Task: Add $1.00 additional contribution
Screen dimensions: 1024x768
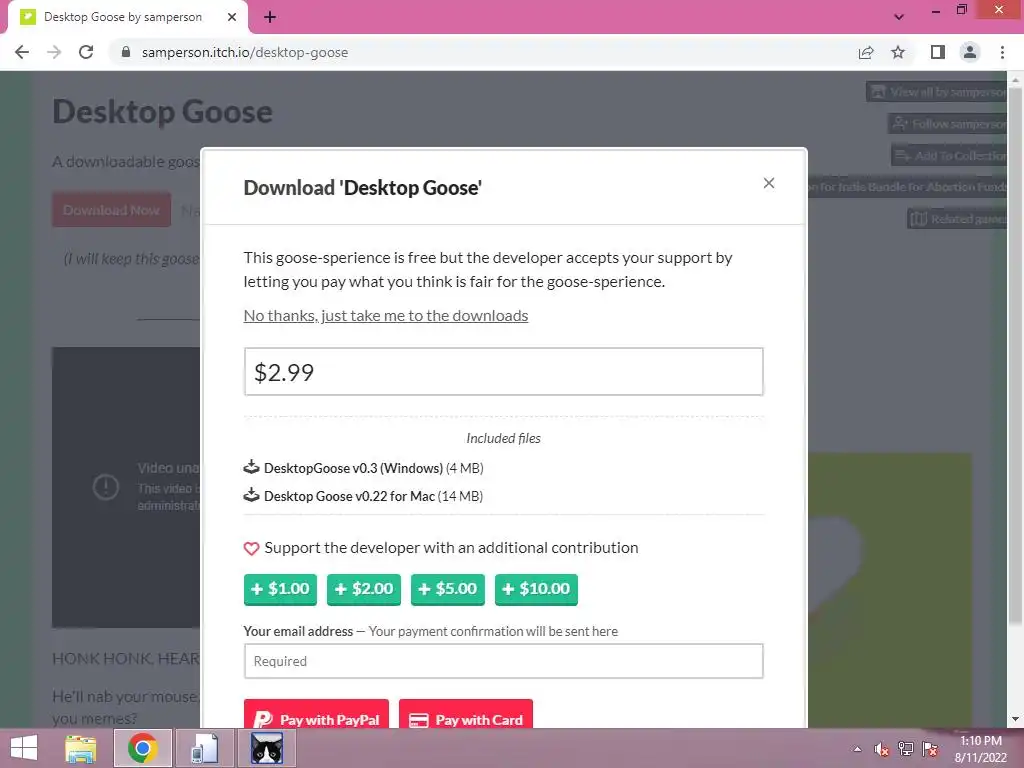Action: pos(280,589)
